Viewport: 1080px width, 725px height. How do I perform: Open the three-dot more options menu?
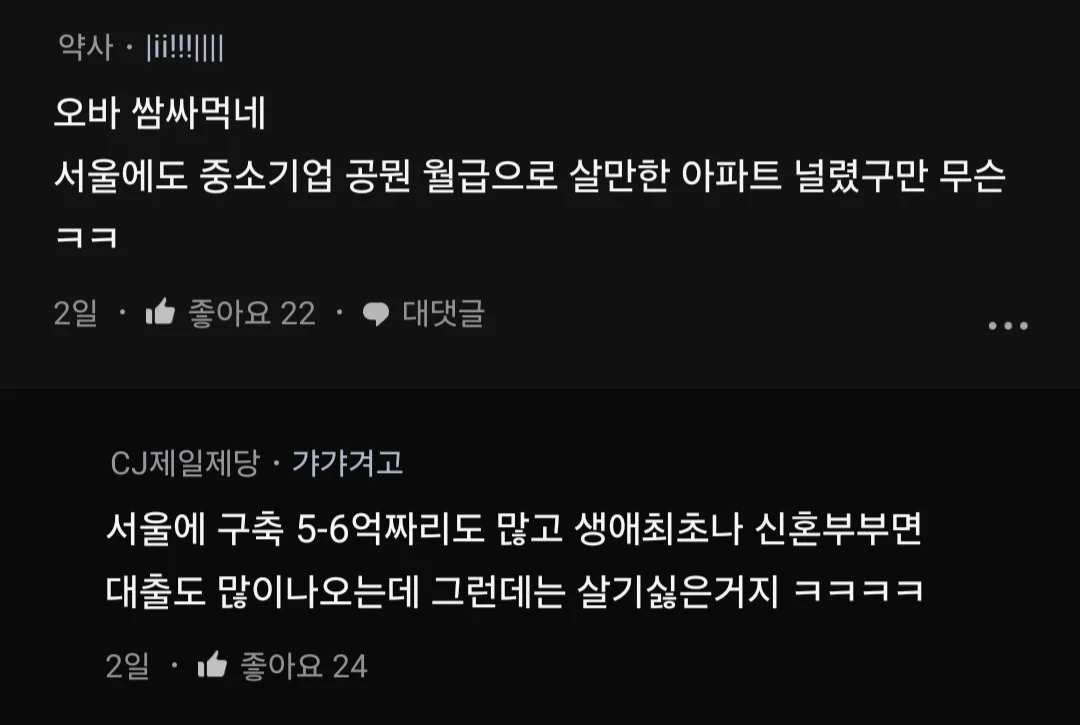coord(1008,326)
